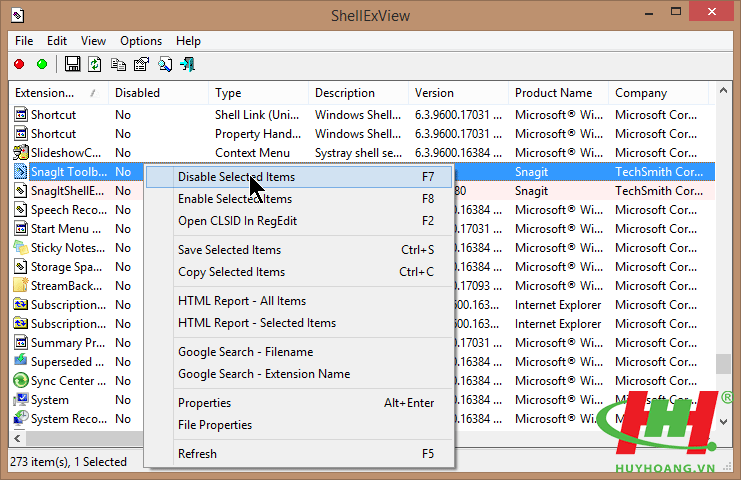Click the icon of the Sticky Notes row
Viewport: 741px width, 480px height.
click(x=20, y=248)
